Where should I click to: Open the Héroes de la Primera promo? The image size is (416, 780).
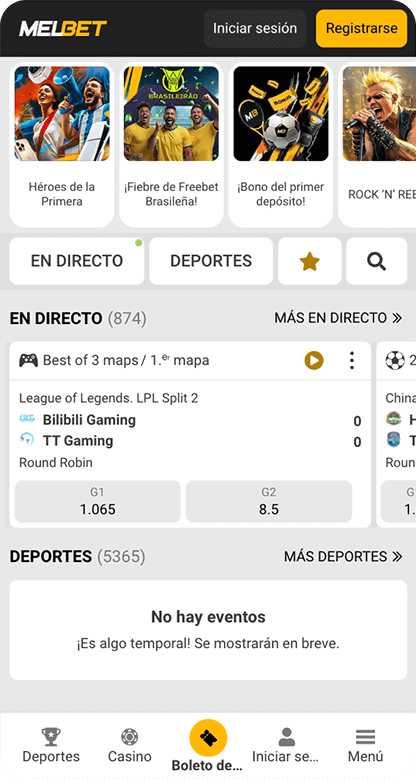tap(62, 145)
